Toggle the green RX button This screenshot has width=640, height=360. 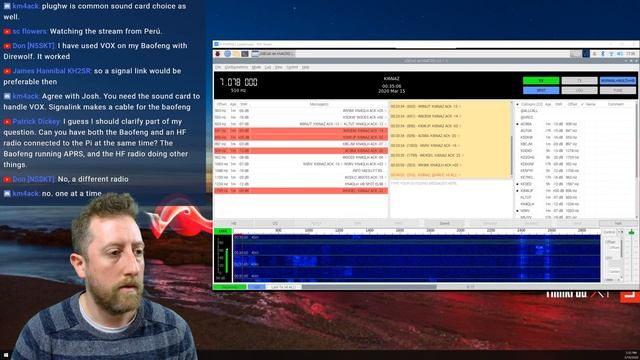[541, 81]
